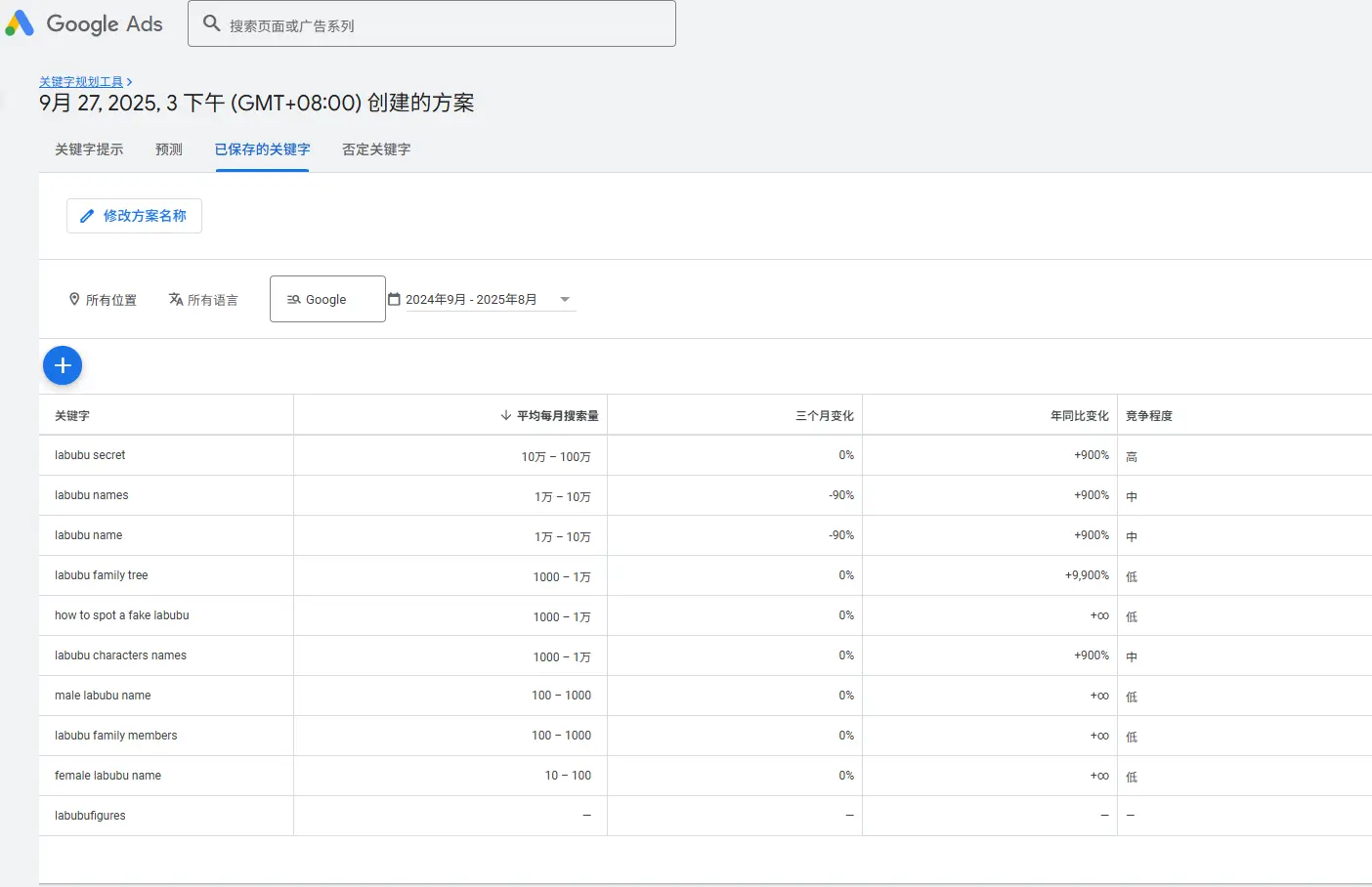Sort by the 年同比变化 column header

[x=1079, y=415]
